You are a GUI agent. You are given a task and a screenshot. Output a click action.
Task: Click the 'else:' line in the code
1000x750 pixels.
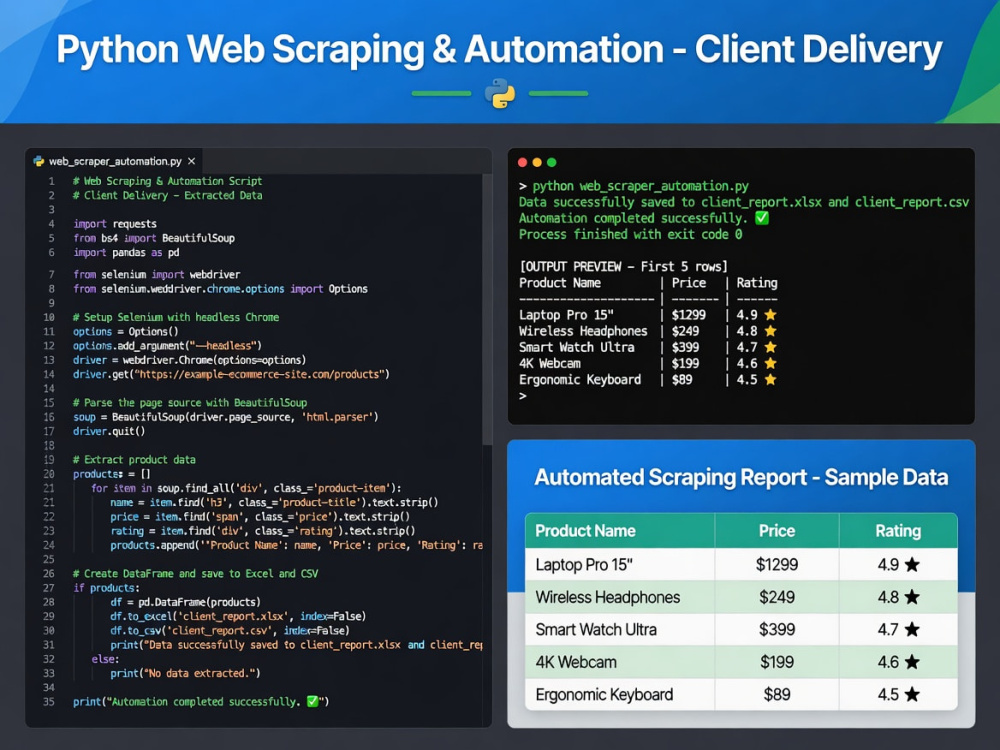105,659
